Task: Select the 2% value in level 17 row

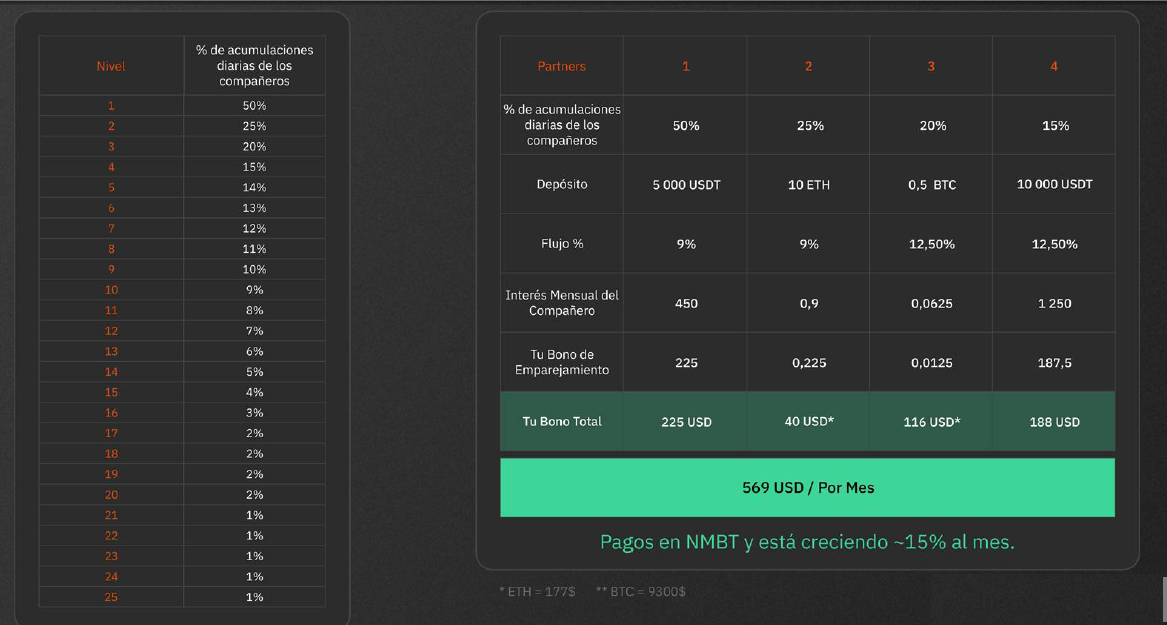Action: [x=255, y=433]
